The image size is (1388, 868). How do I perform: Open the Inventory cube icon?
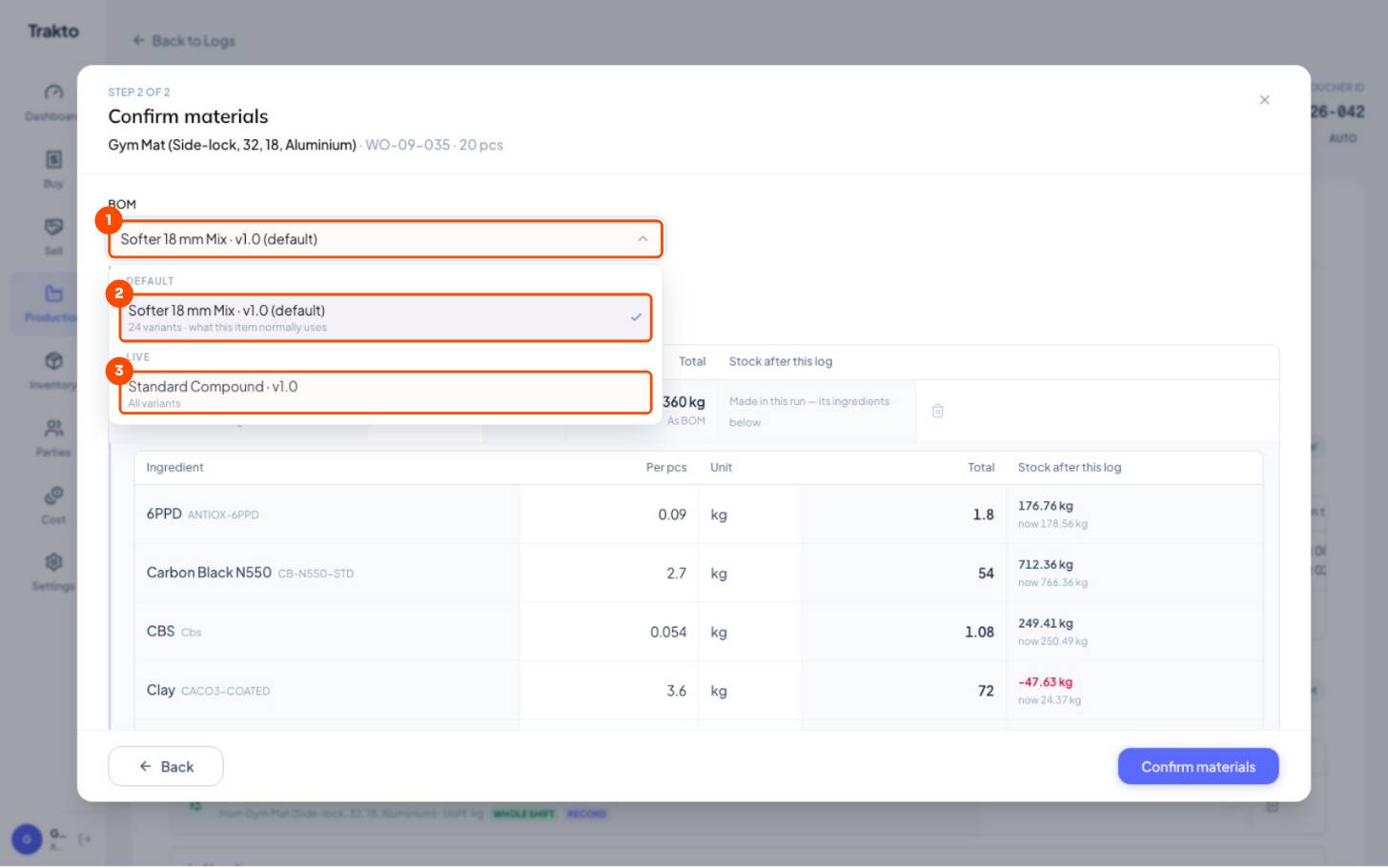tap(53, 361)
